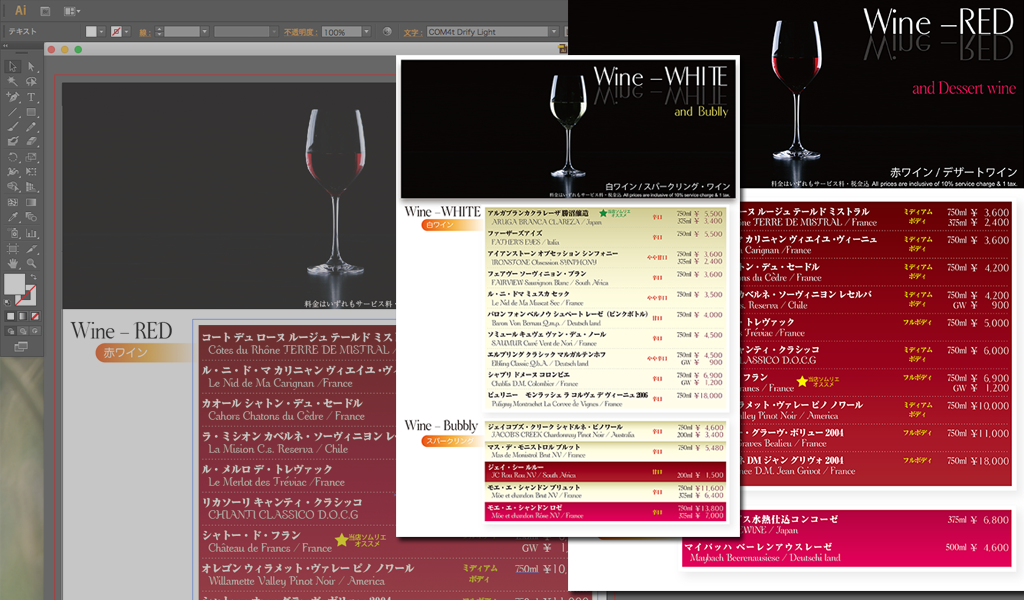Pick the Eraser tool

(31, 142)
